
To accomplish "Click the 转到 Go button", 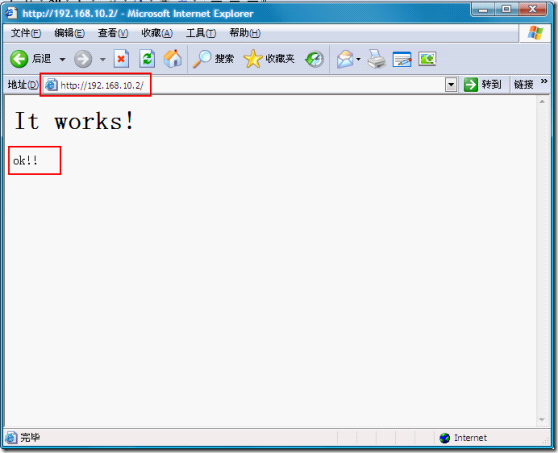I will tap(482, 85).
